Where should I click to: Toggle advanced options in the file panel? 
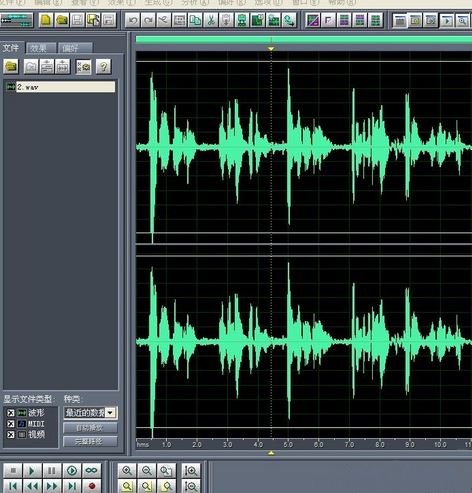83,67
